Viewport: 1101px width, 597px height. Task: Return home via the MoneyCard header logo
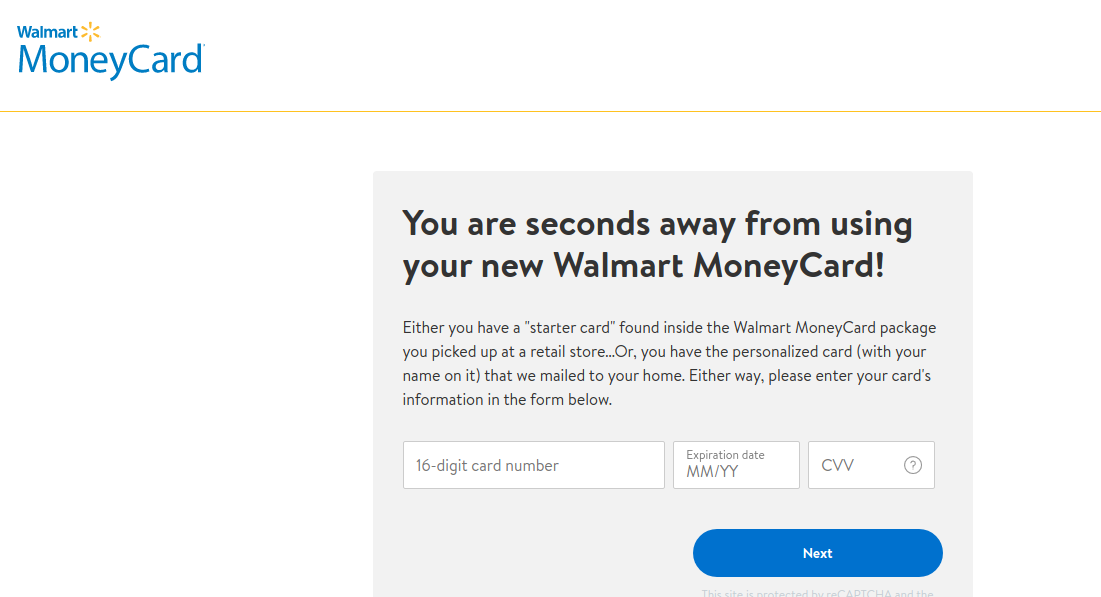point(110,50)
